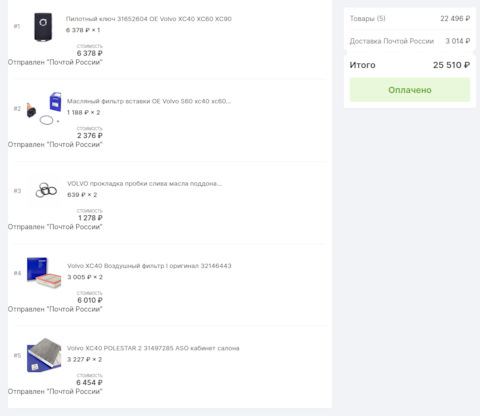Viewport: 480px width, 416px height.
Task: Open the XC40 POLESTAR 2 31497285 link
Action: (153, 348)
